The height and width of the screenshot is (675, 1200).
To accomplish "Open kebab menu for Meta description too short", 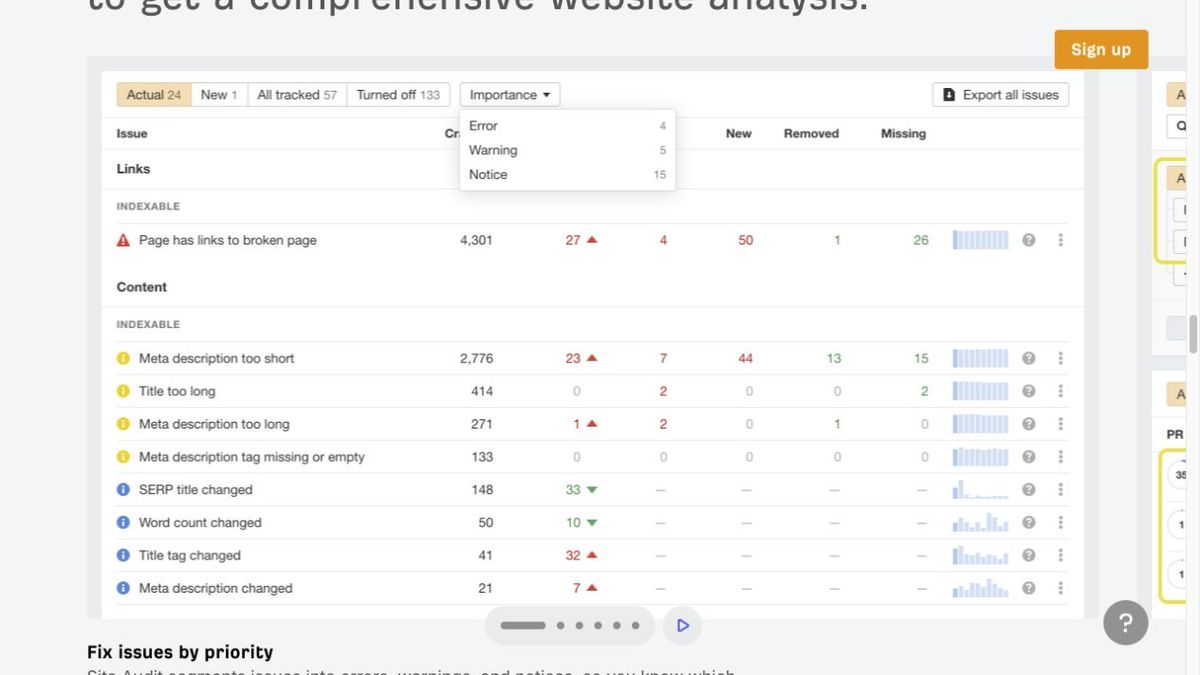I will pyautogui.click(x=1060, y=358).
